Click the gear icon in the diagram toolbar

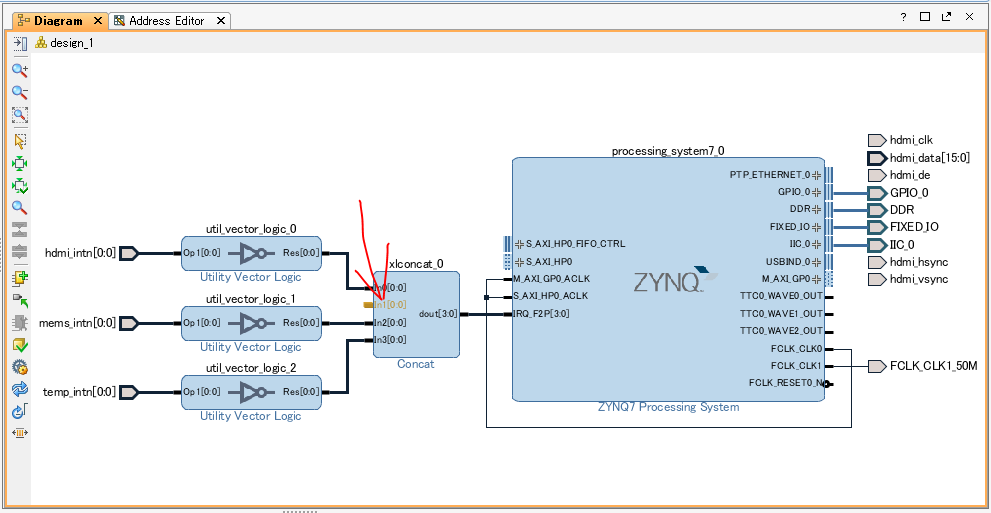19,367
